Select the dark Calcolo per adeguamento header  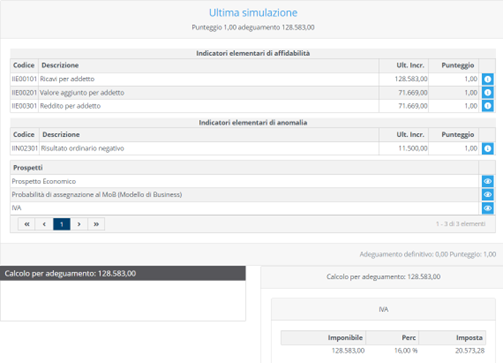[x=123, y=273]
